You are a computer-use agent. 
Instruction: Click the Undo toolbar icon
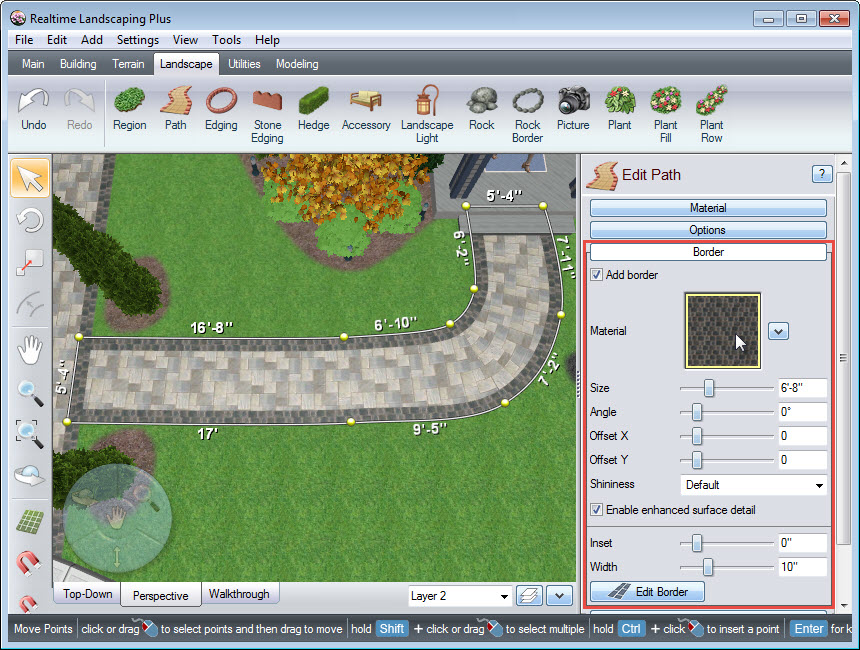pos(33,110)
